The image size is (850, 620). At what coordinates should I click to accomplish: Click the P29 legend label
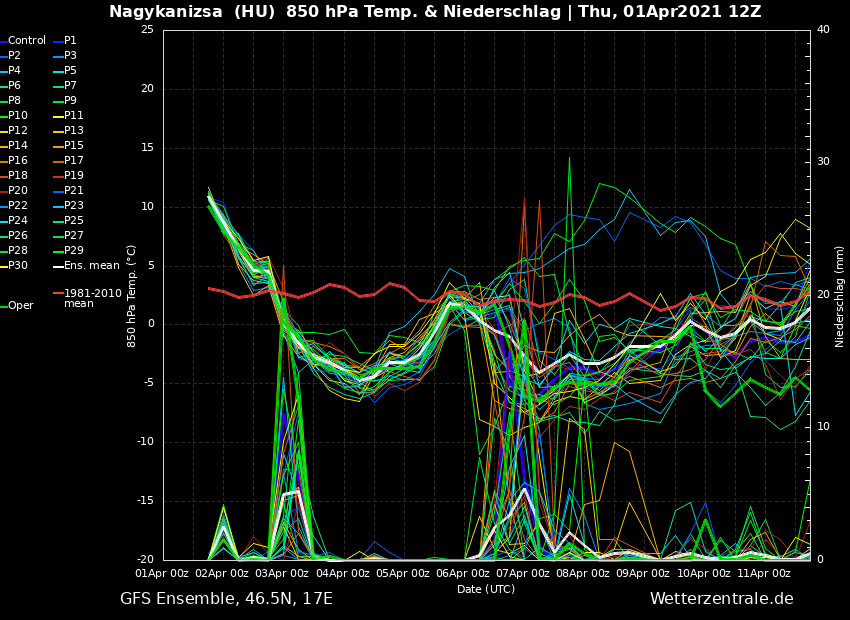point(74,251)
